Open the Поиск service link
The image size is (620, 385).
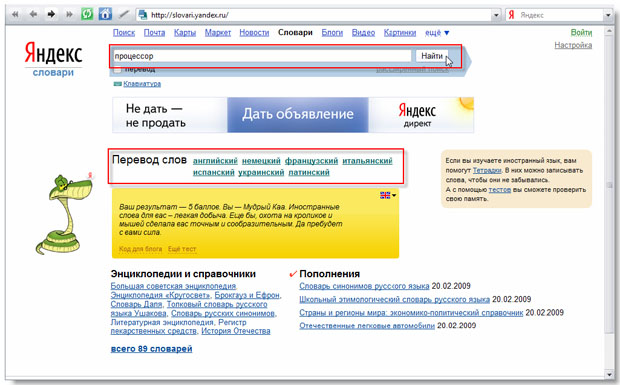(x=124, y=33)
